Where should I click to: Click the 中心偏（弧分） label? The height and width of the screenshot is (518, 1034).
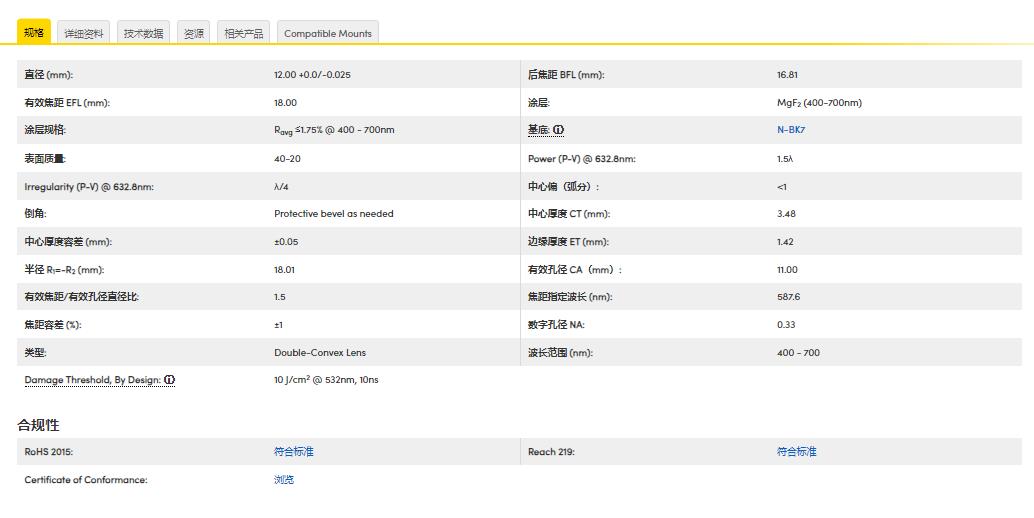coord(564,187)
